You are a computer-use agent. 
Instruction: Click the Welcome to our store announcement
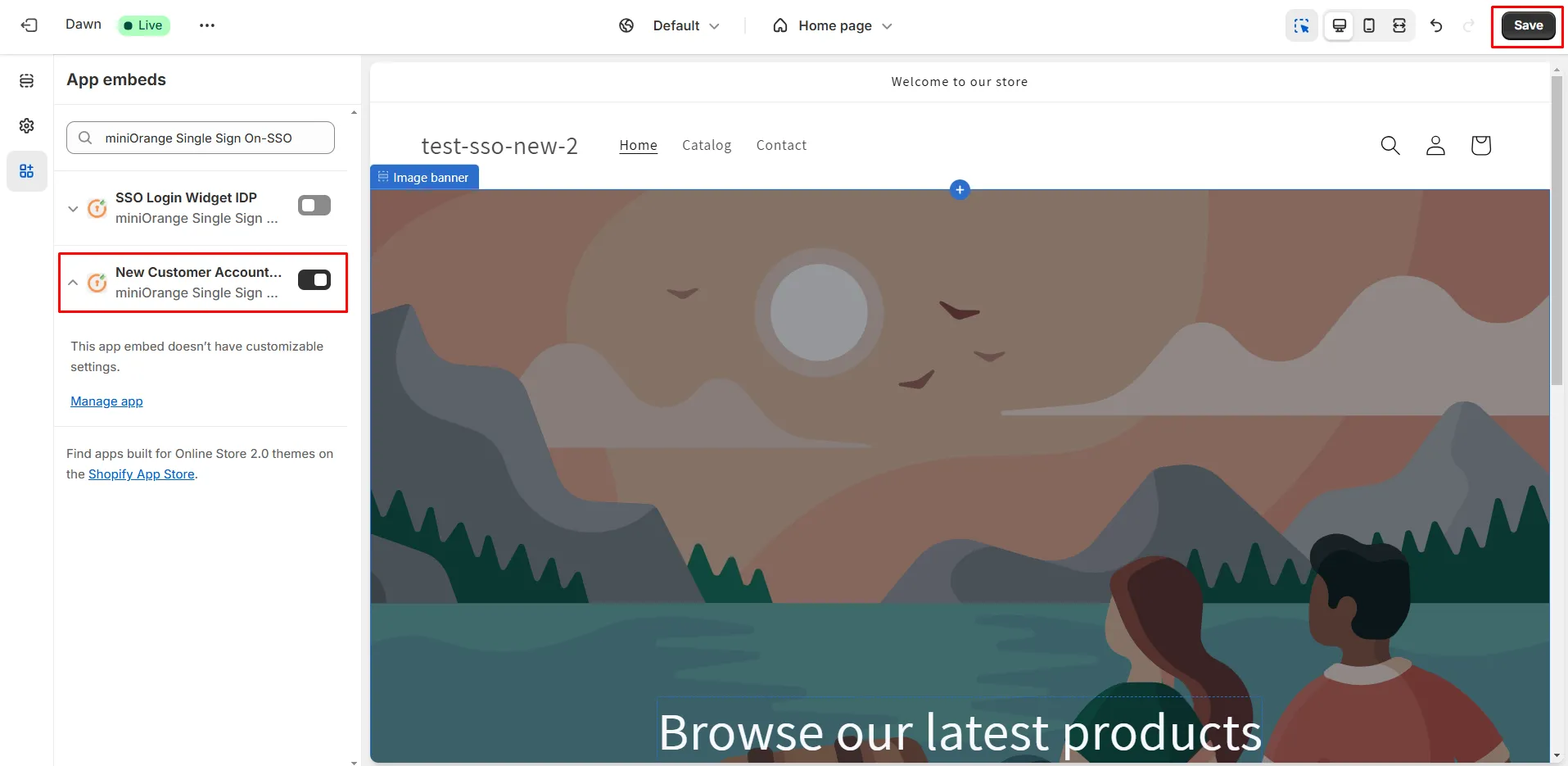pyautogui.click(x=960, y=82)
